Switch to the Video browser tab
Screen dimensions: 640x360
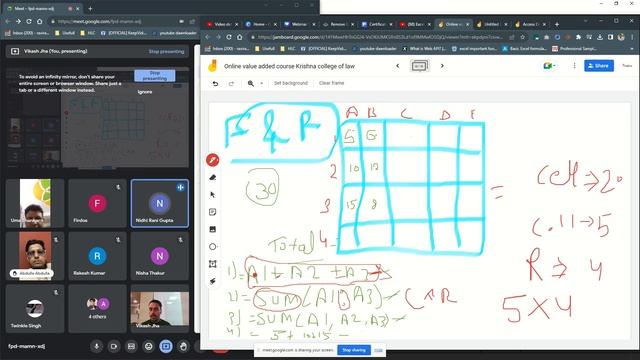[x=222, y=24]
